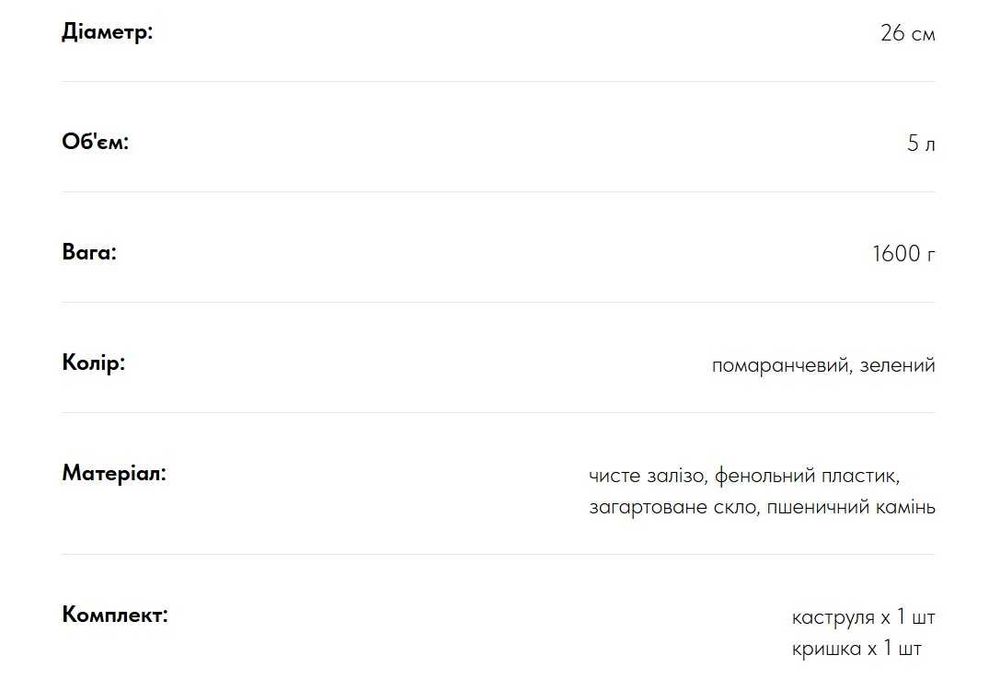Click the word "зелений"
Screen dimensions: 1000x679
tap(898, 365)
